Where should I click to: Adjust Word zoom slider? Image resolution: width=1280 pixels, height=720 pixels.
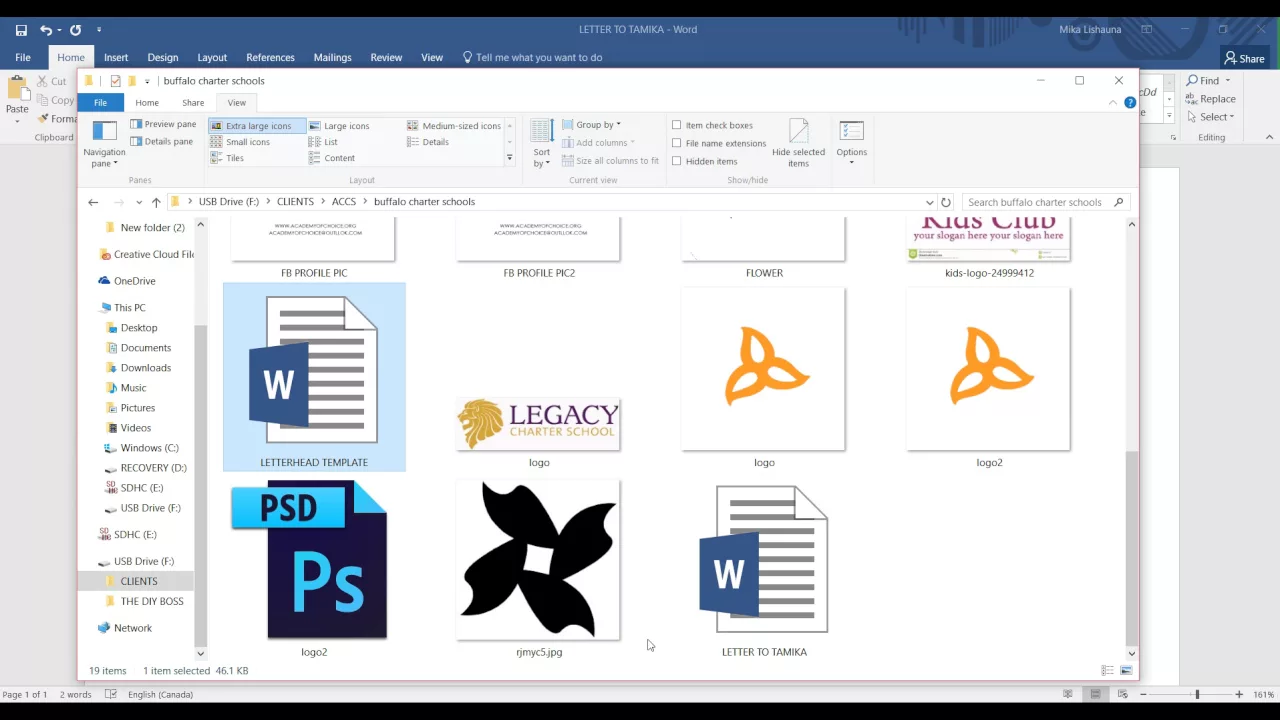pos(1197,694)
